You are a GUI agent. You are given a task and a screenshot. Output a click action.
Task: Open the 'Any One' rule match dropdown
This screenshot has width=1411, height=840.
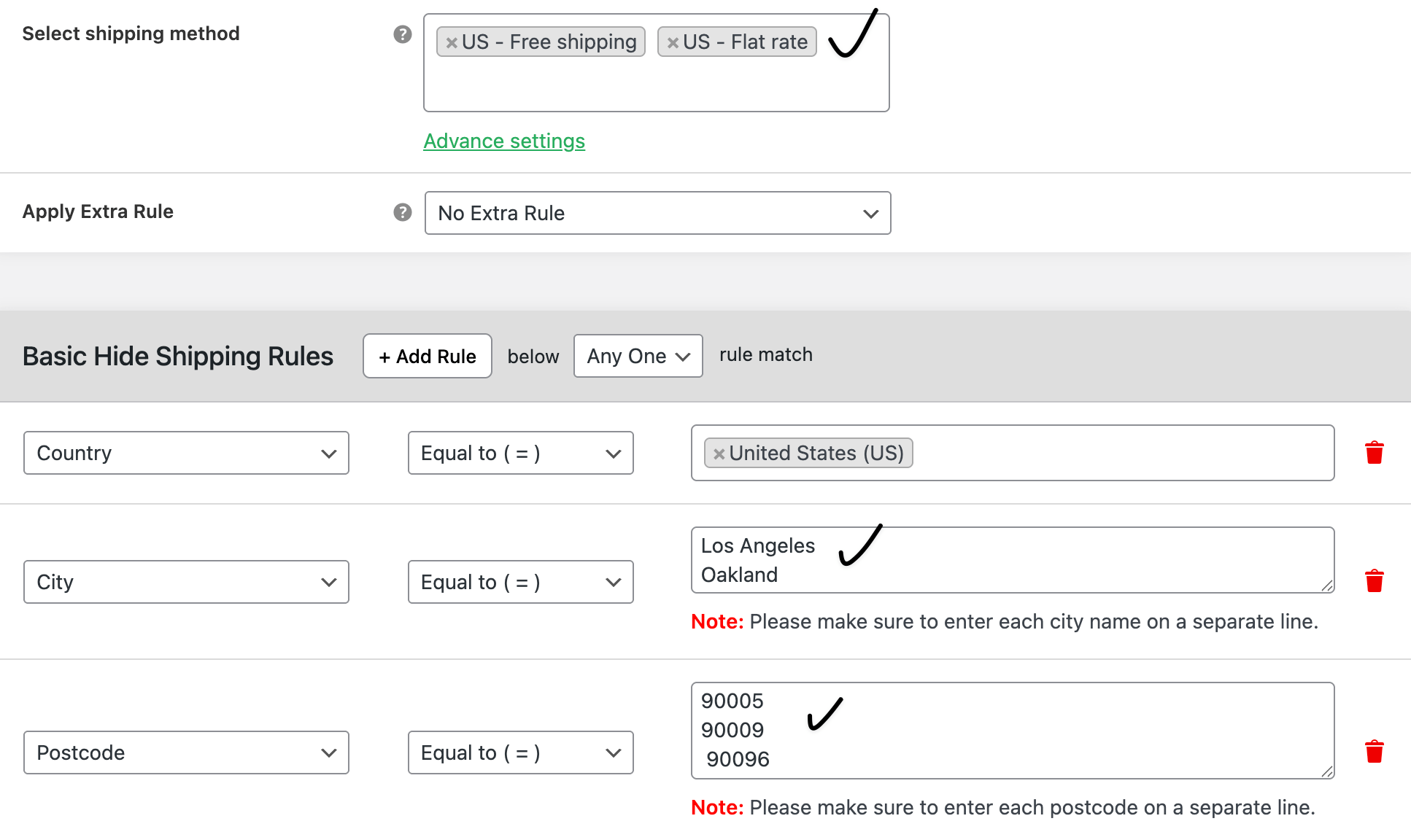pos(638,356)
